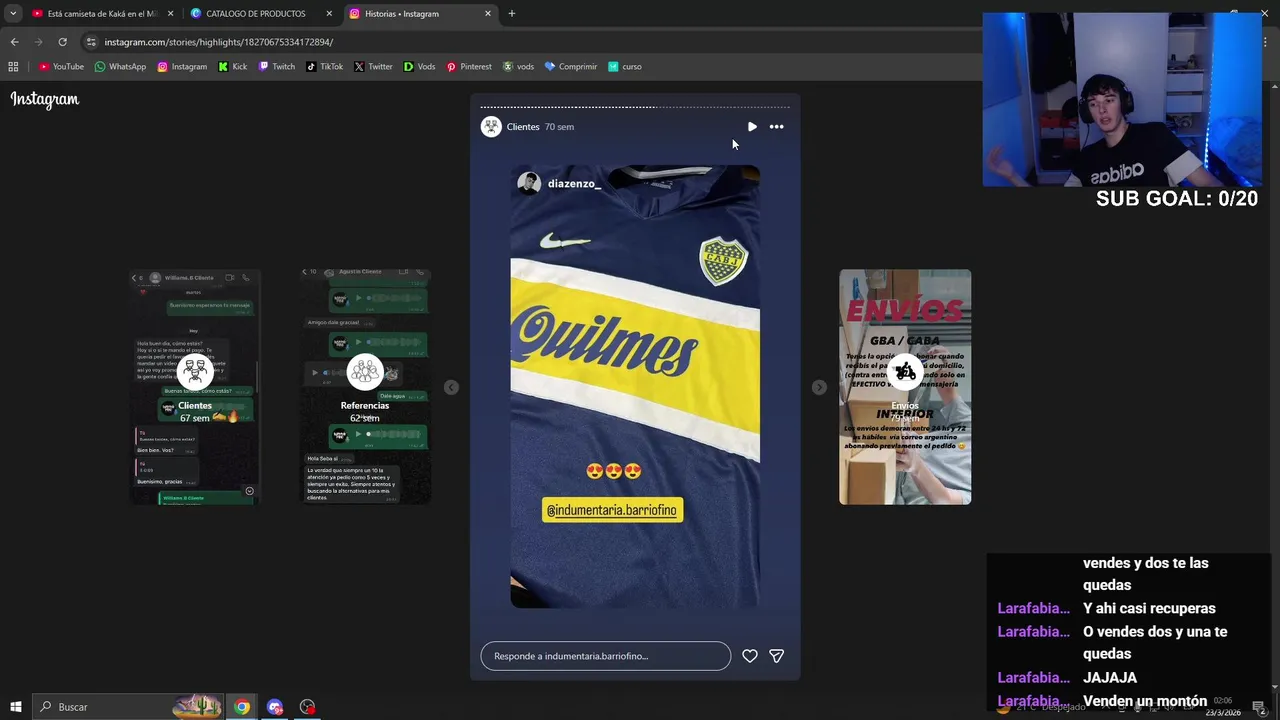
Task: Open YouTube bookmark
Action: click(x=61, y=67)
